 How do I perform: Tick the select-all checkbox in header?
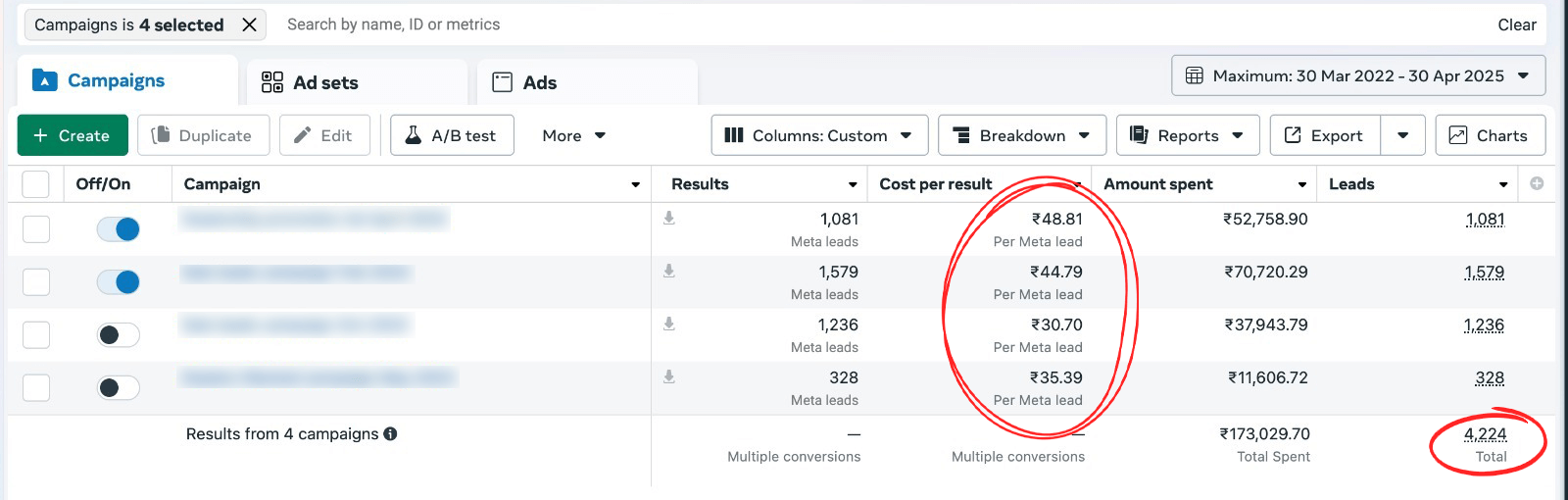coord(35,184)
